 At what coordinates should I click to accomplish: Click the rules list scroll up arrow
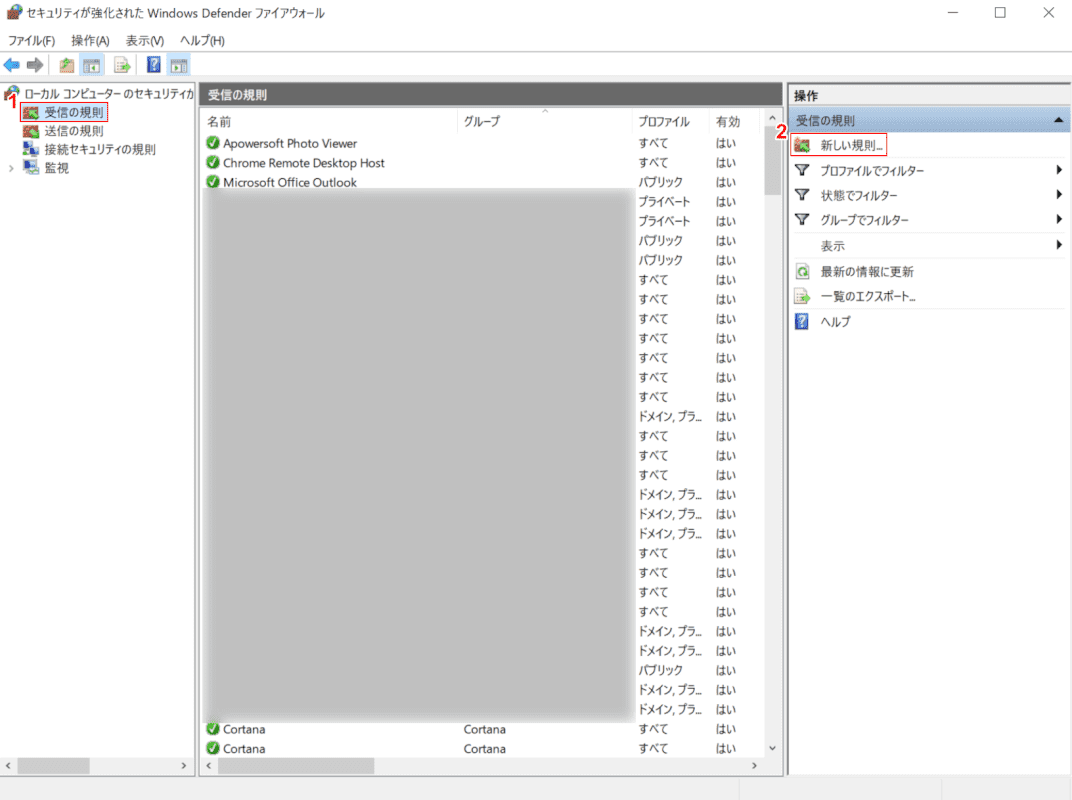[x=773, y=118]
